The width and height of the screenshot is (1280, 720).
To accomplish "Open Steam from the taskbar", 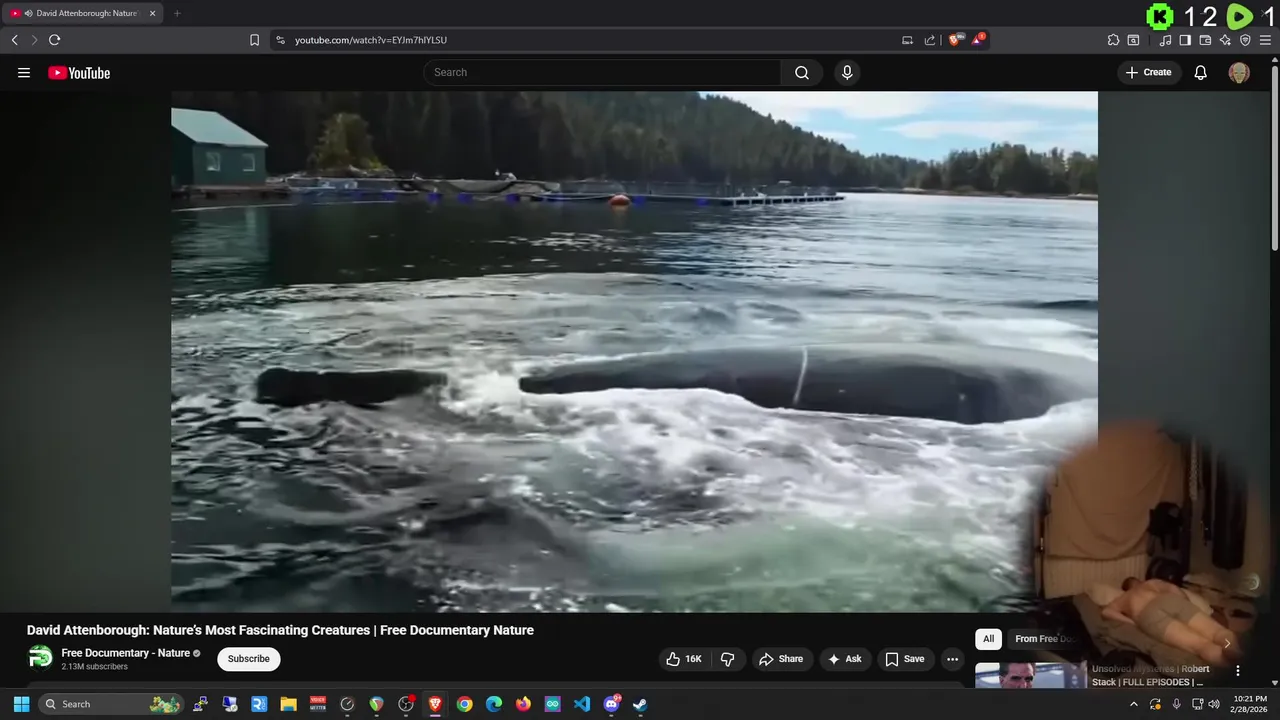I will 640,704.
